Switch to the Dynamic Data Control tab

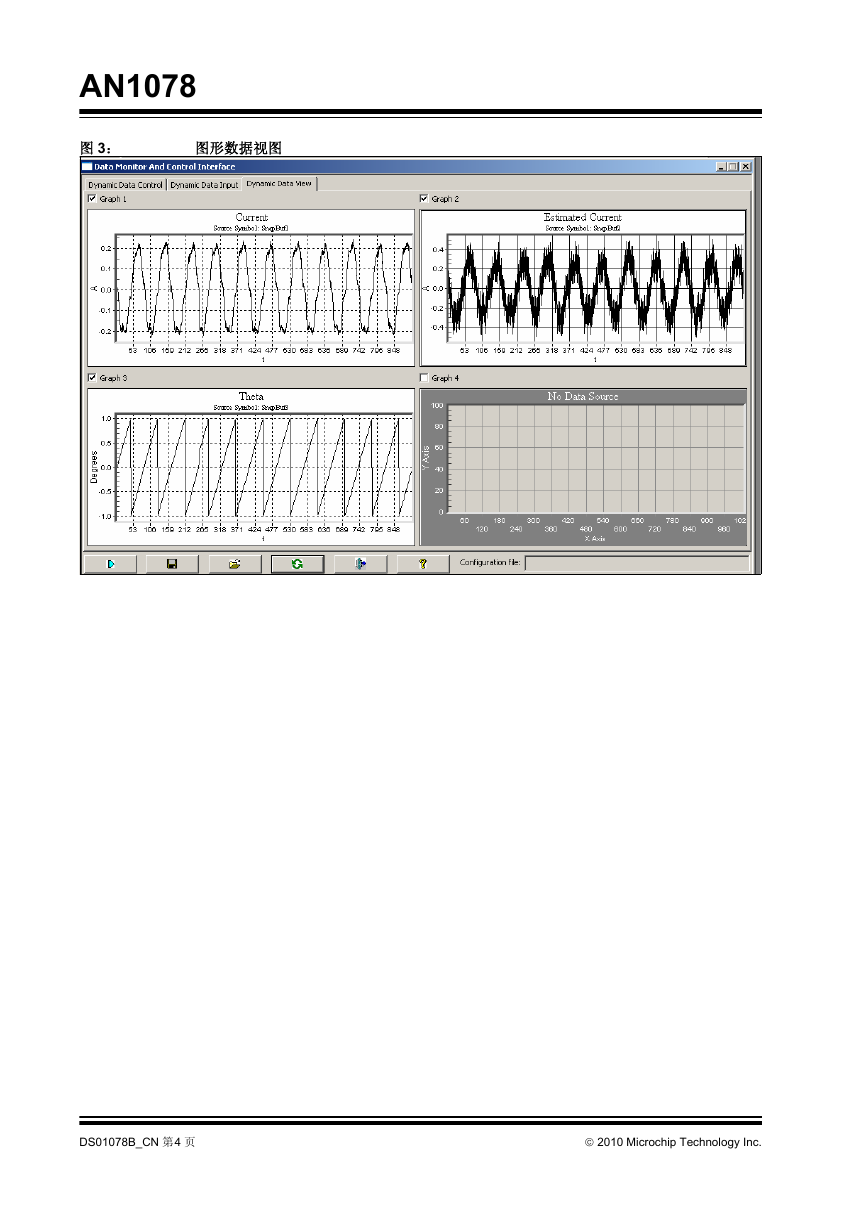click(125, 185)
